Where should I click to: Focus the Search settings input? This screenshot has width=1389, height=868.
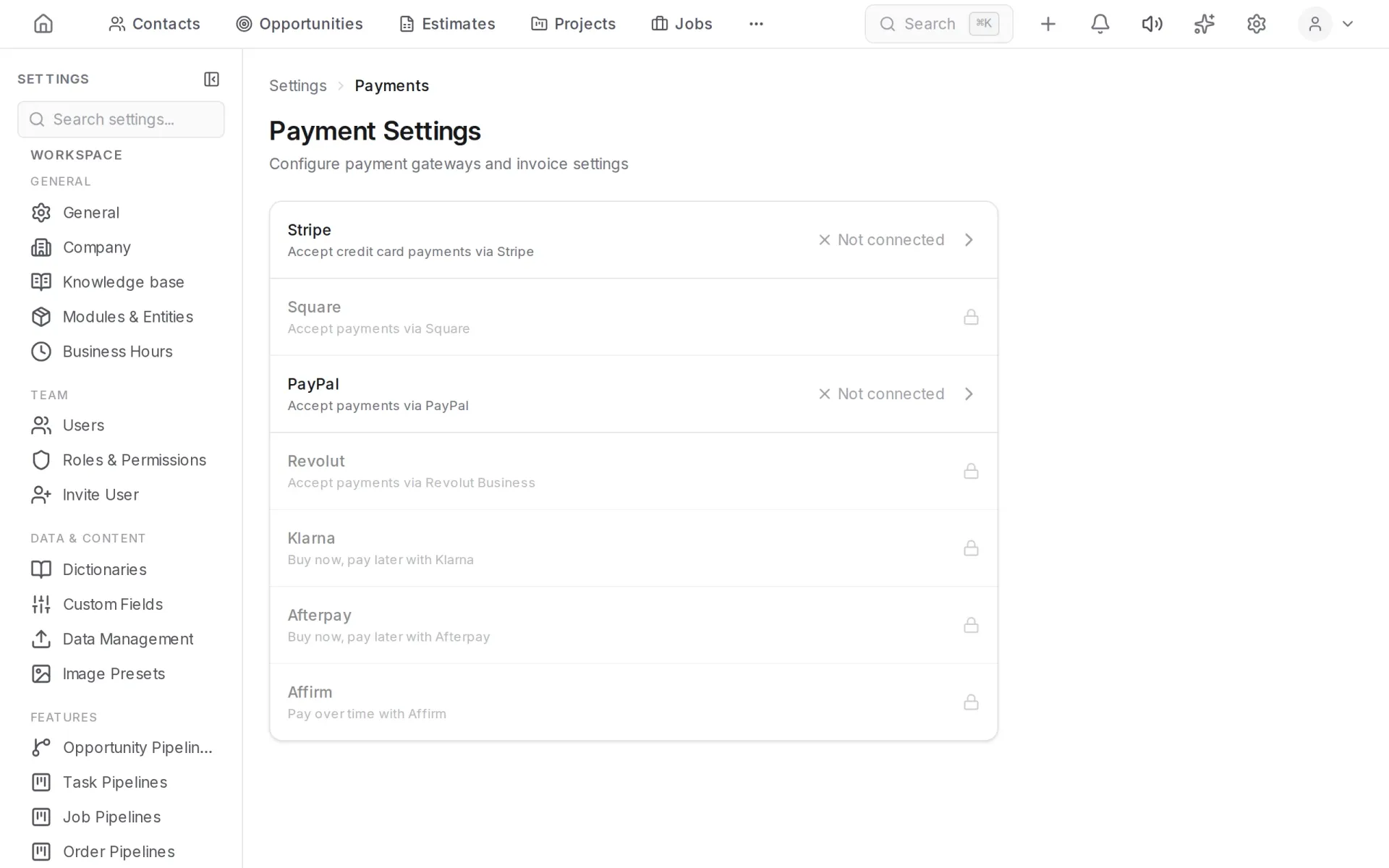[121, 119]
